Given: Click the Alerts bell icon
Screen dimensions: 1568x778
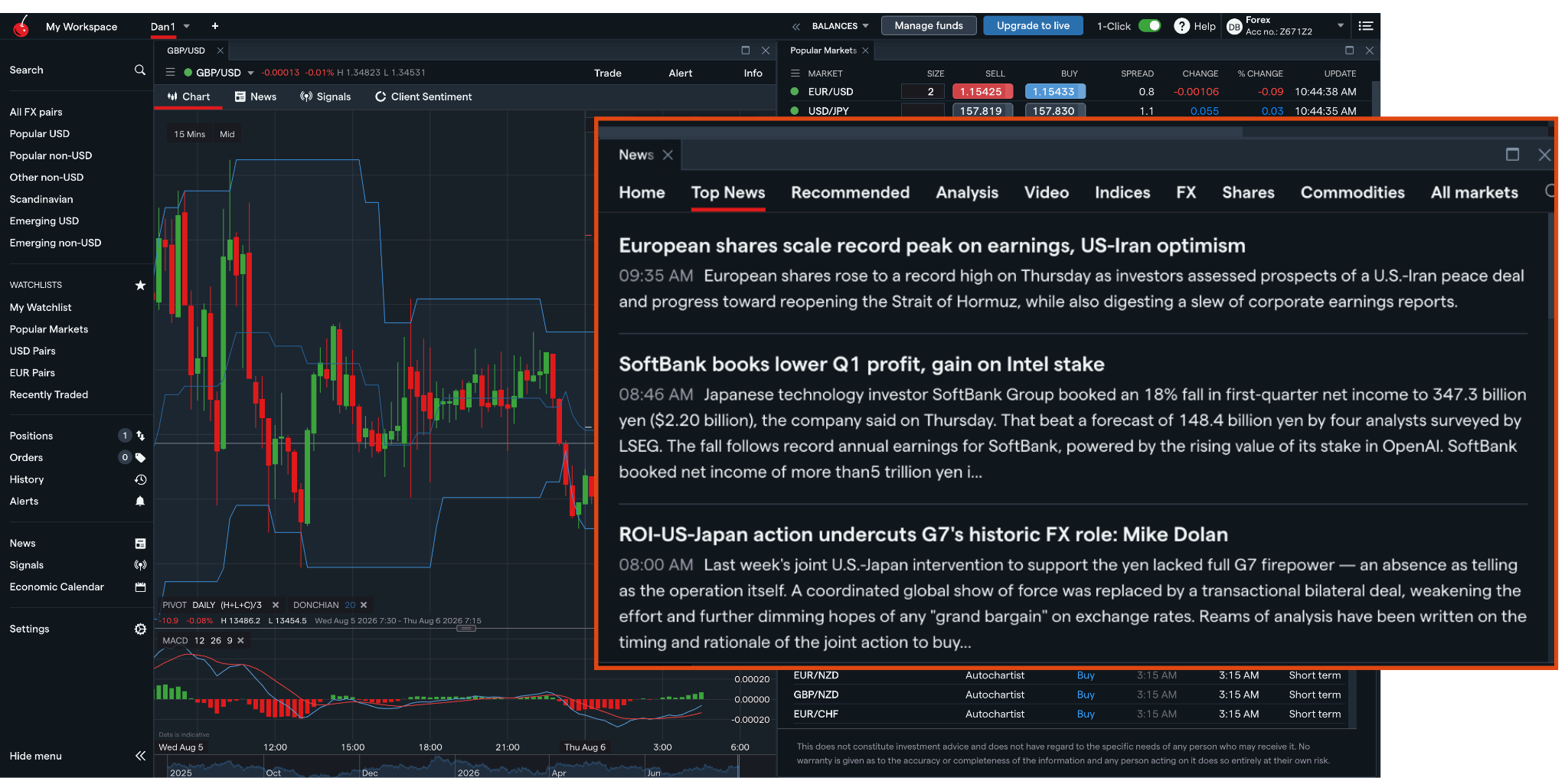Looking at the screenshot, I should click(x=140, y=501).
